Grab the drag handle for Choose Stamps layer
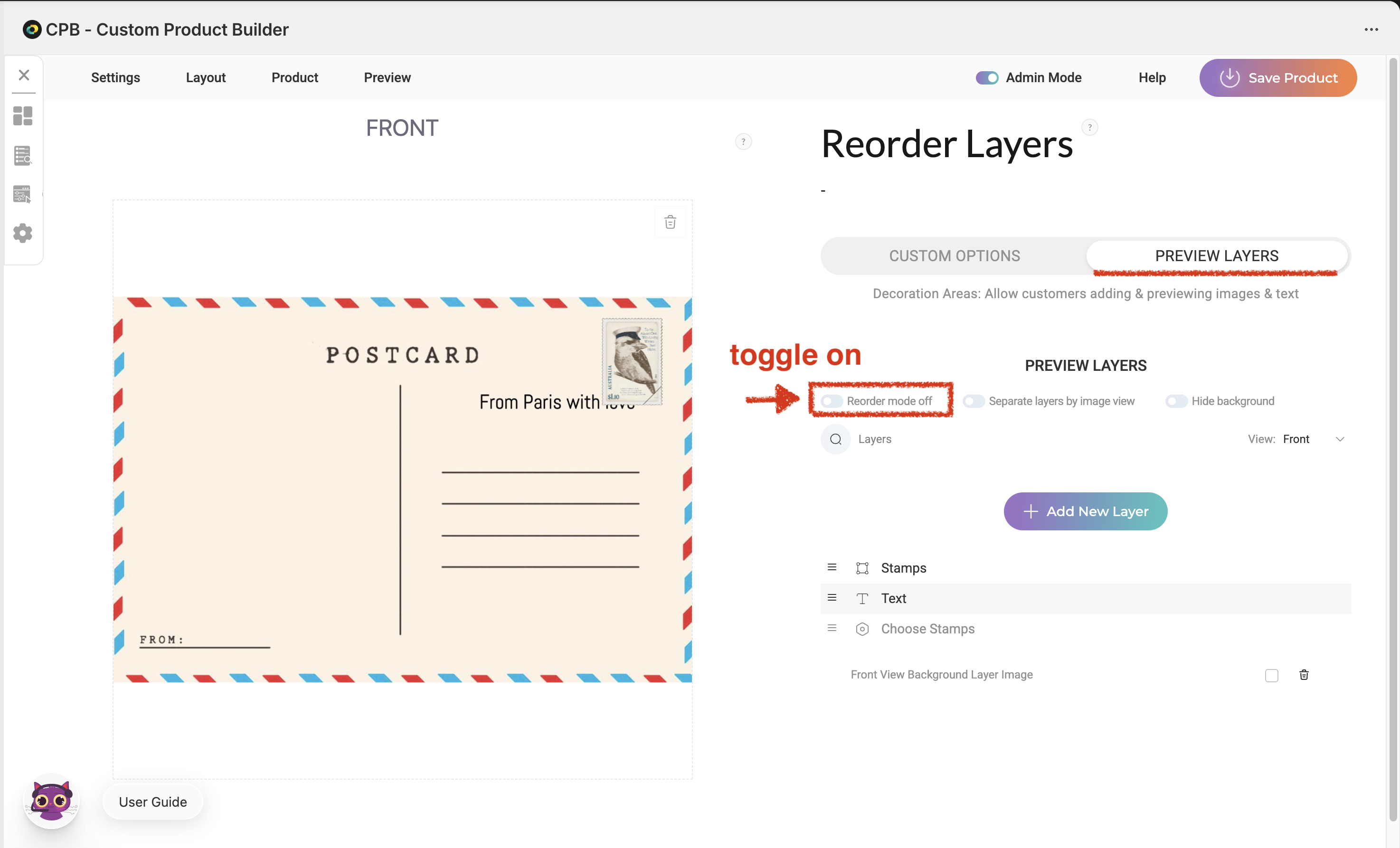The width and height of the screenshot is (1400, 848). [x=832, y=628]
